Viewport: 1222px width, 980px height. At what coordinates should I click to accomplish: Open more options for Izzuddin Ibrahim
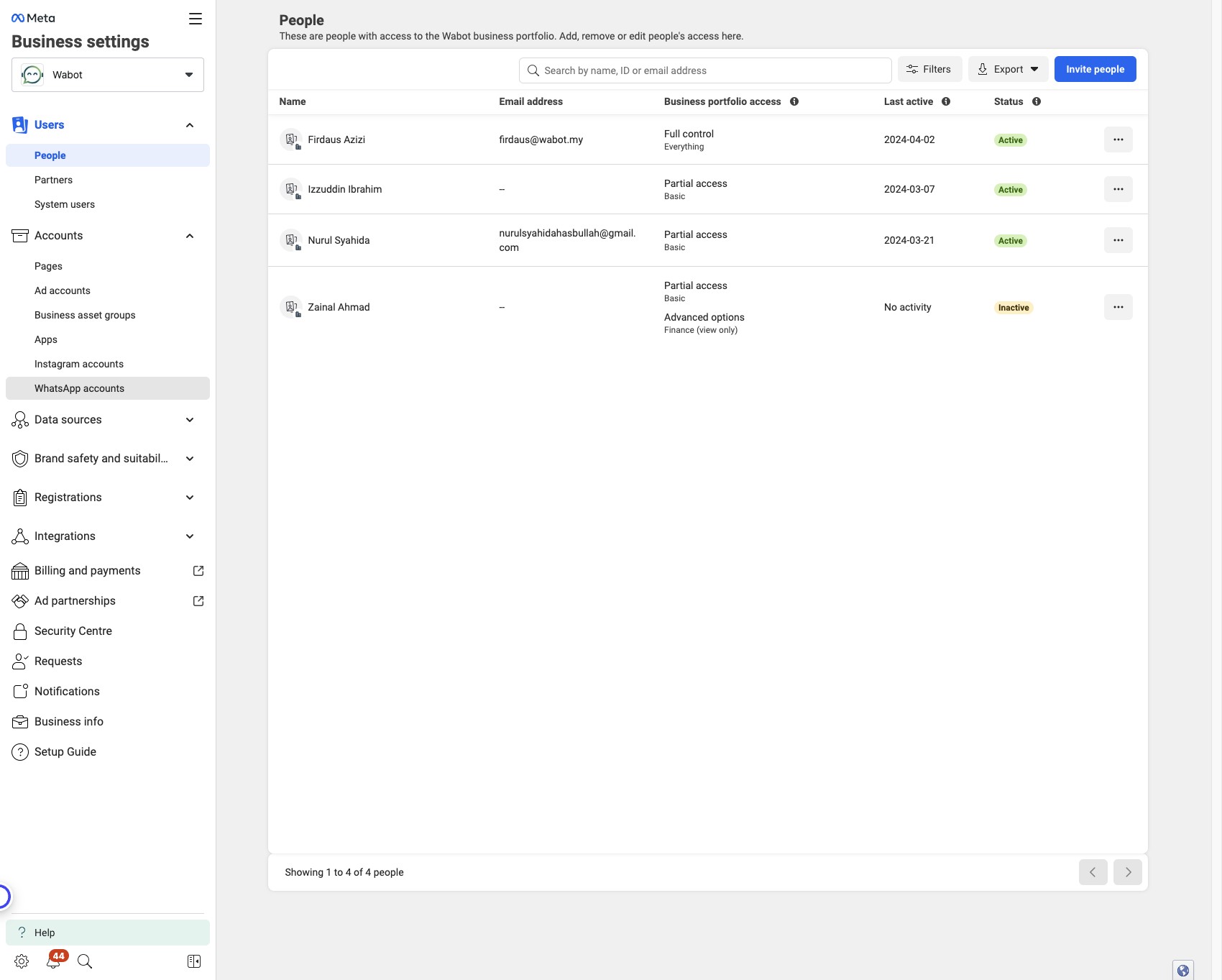[x=1118, y=189]
